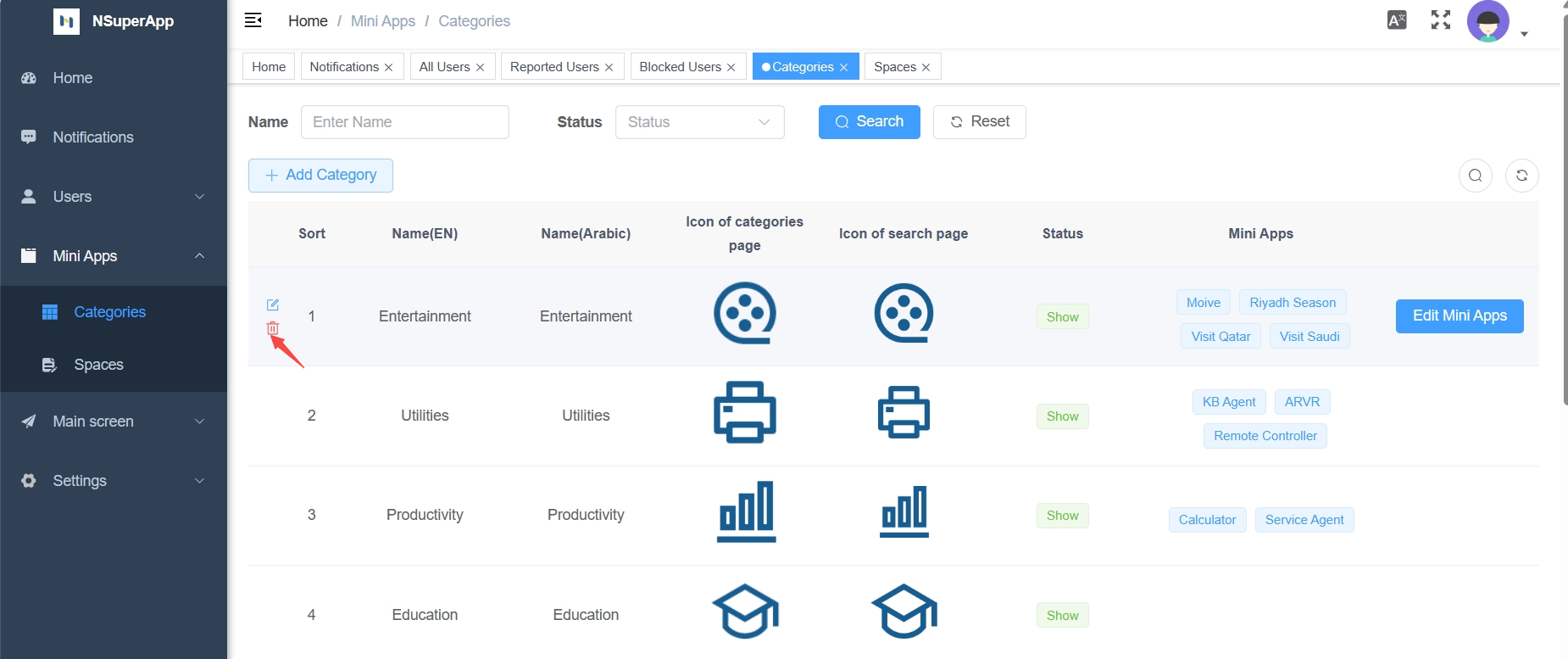Close the Reported Users tab
This screenshot has width=1568, height=659.
point(609,68)
